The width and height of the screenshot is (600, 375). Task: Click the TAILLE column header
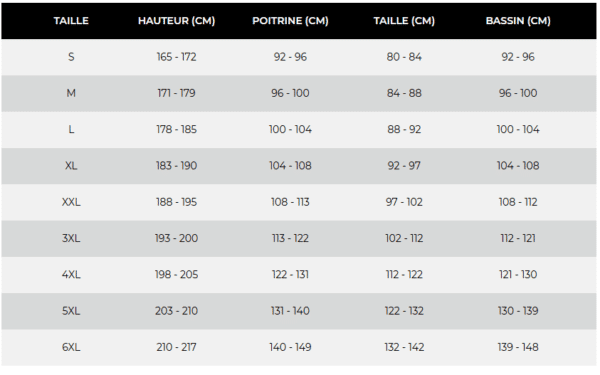(x=71, y=21)
